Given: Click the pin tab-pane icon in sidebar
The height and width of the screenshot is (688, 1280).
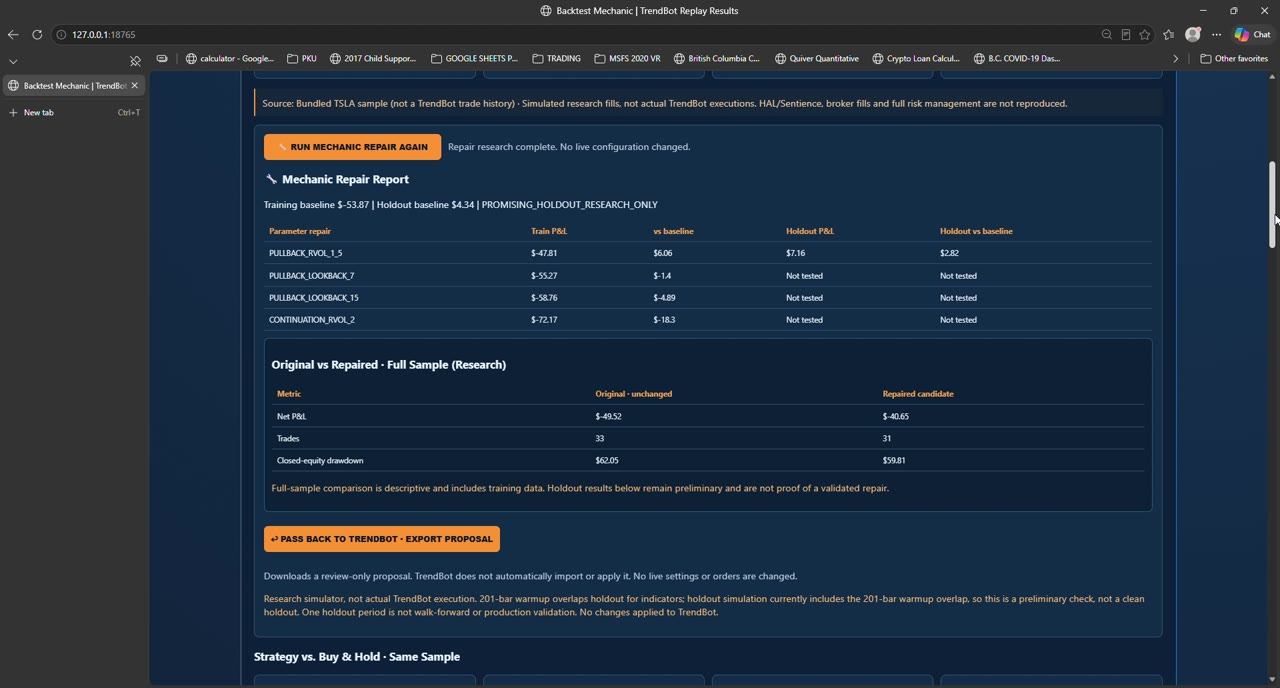Looking at the screenshot, I should [135, 61].
